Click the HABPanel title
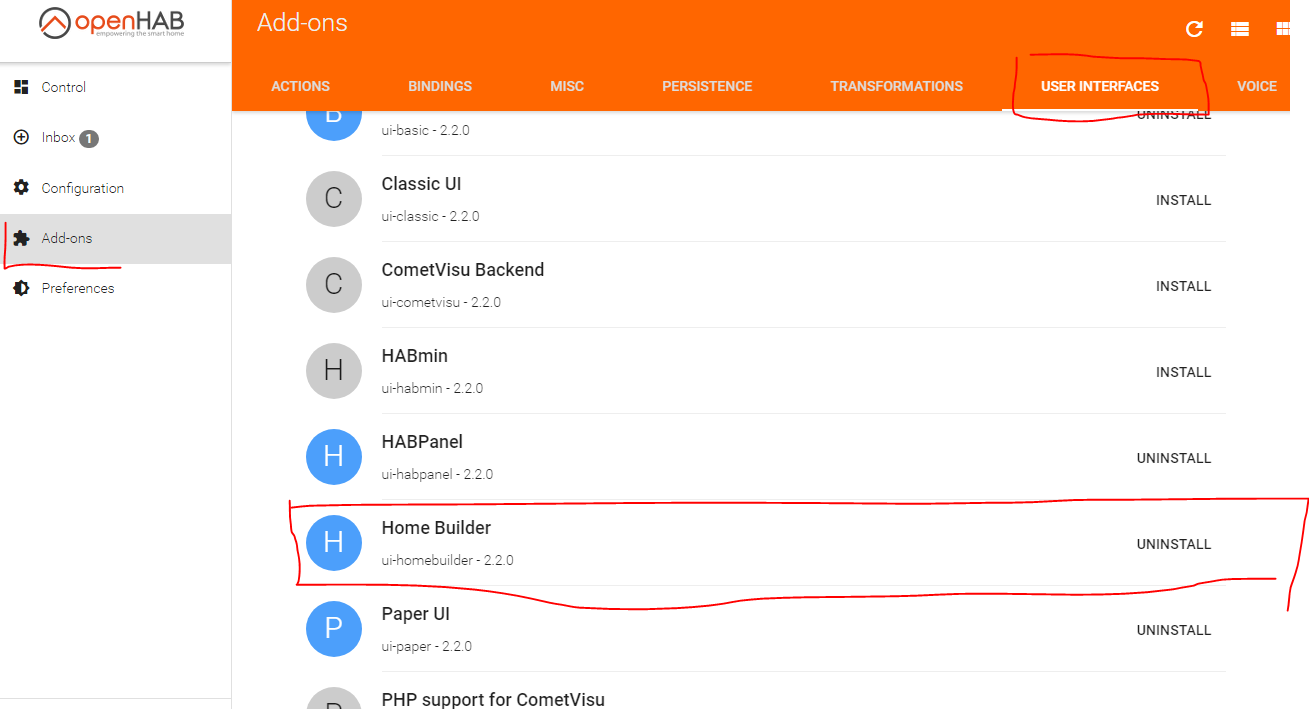 point(422,442)
